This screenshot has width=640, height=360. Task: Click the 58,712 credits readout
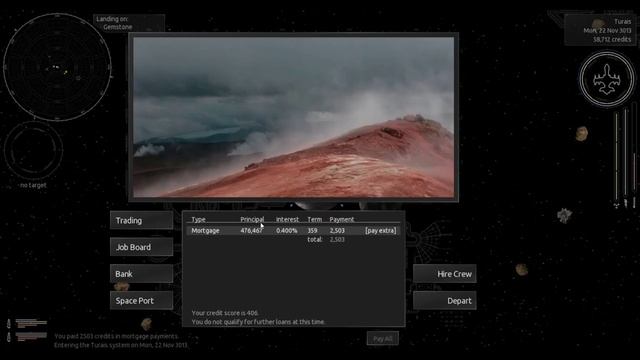[612, 40]
